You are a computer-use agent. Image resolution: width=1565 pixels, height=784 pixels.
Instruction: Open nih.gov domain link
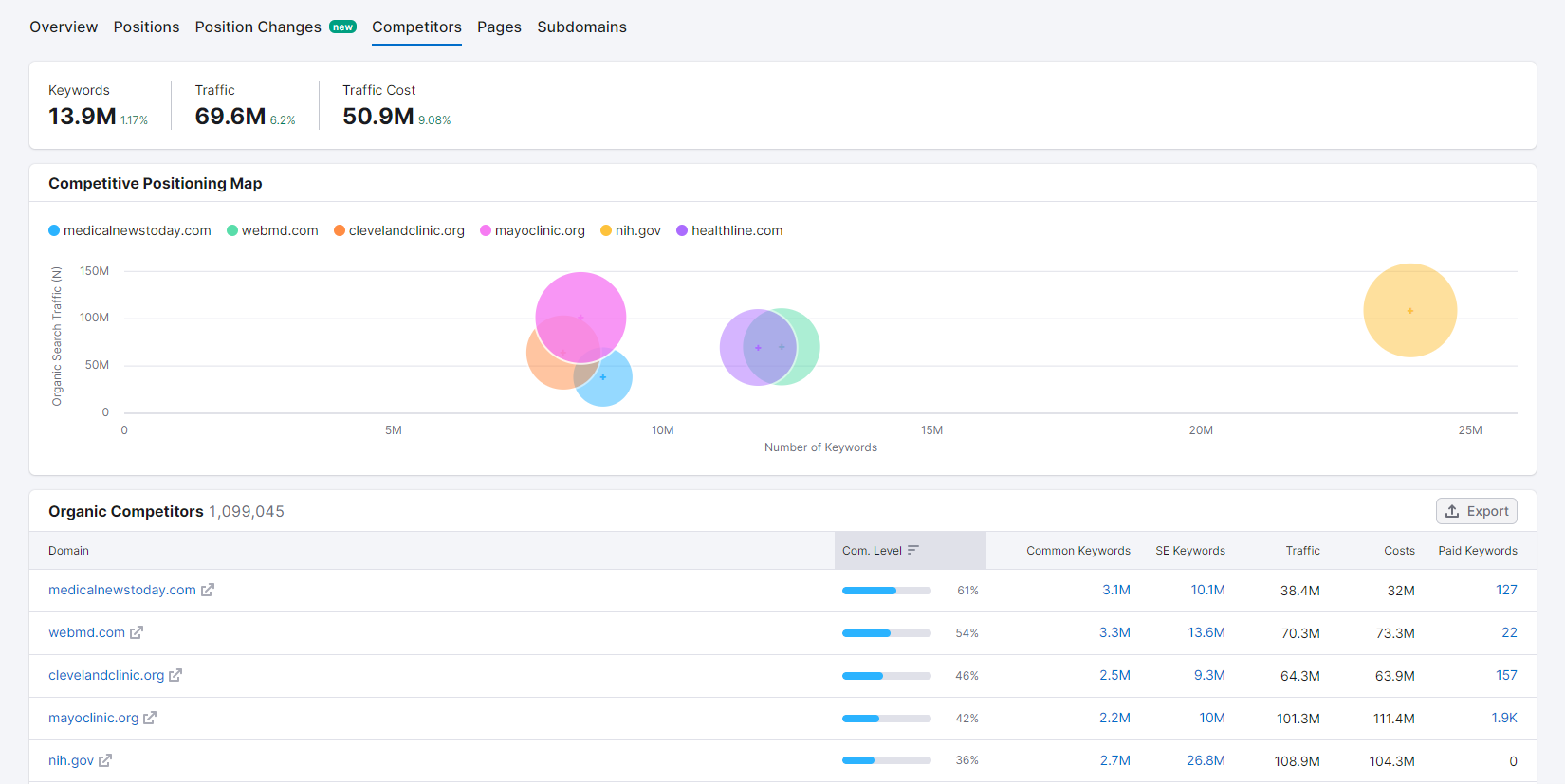(x=71, y=760)
